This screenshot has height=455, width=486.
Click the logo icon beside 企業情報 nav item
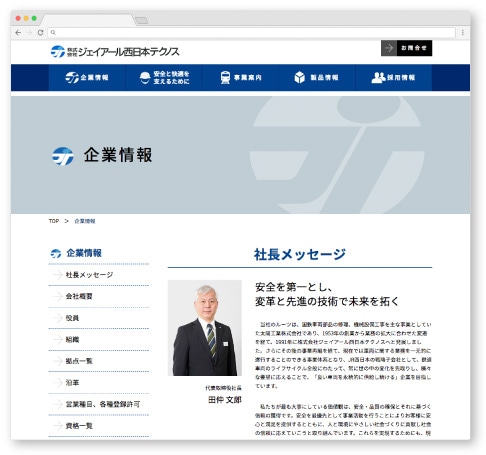point(72,78)
